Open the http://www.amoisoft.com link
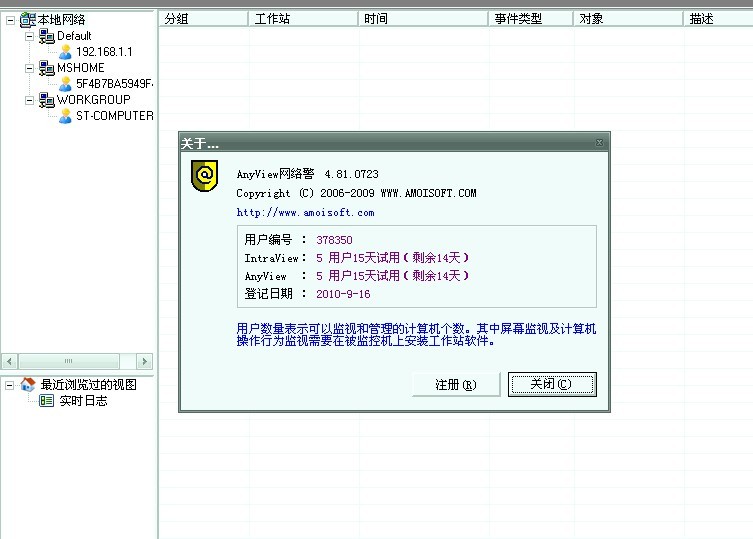 305,212
